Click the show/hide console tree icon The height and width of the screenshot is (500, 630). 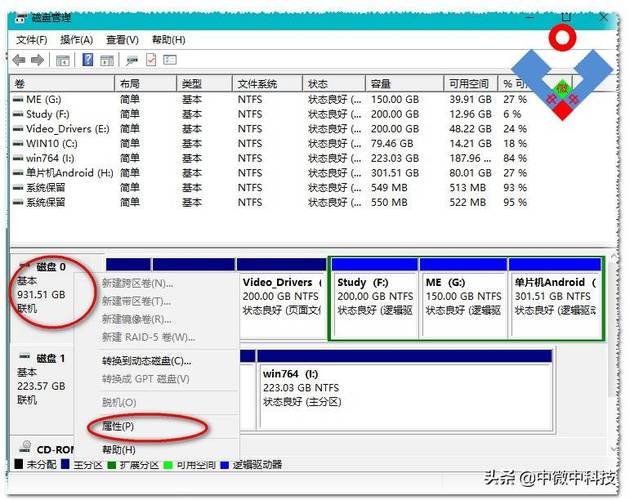click(x=63, y=61)
